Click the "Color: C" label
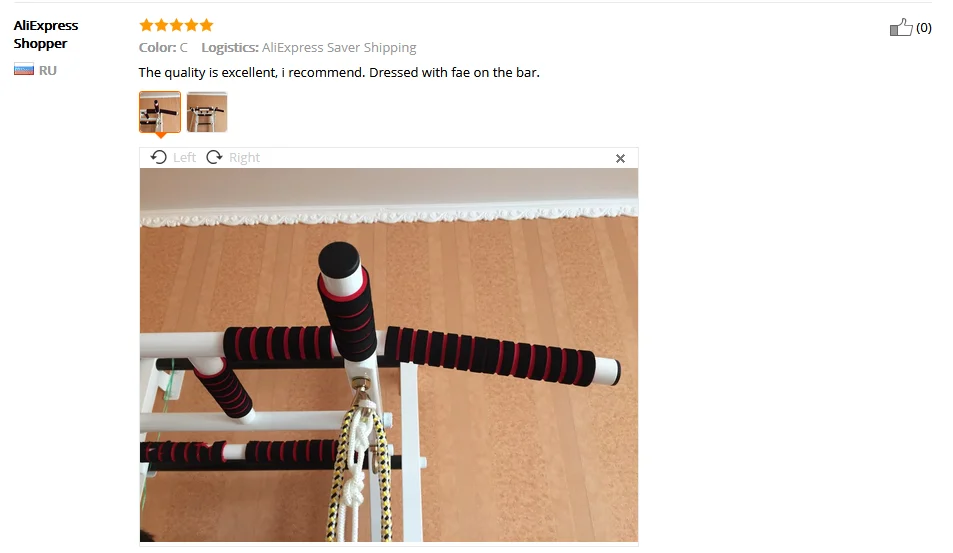The width and height of the screenshot is (953, 553). [163, 47]
